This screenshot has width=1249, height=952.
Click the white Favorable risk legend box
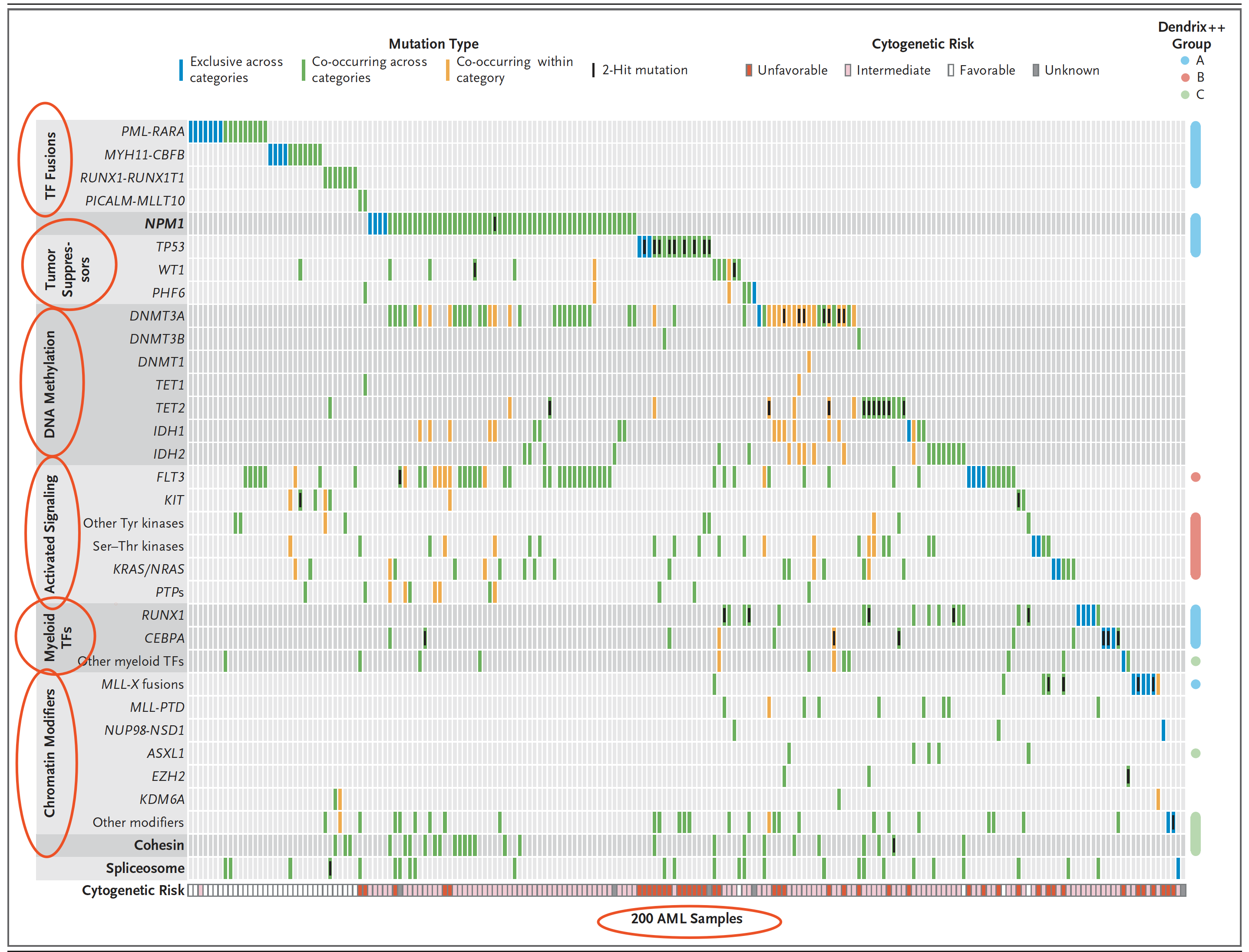(951, 70)
